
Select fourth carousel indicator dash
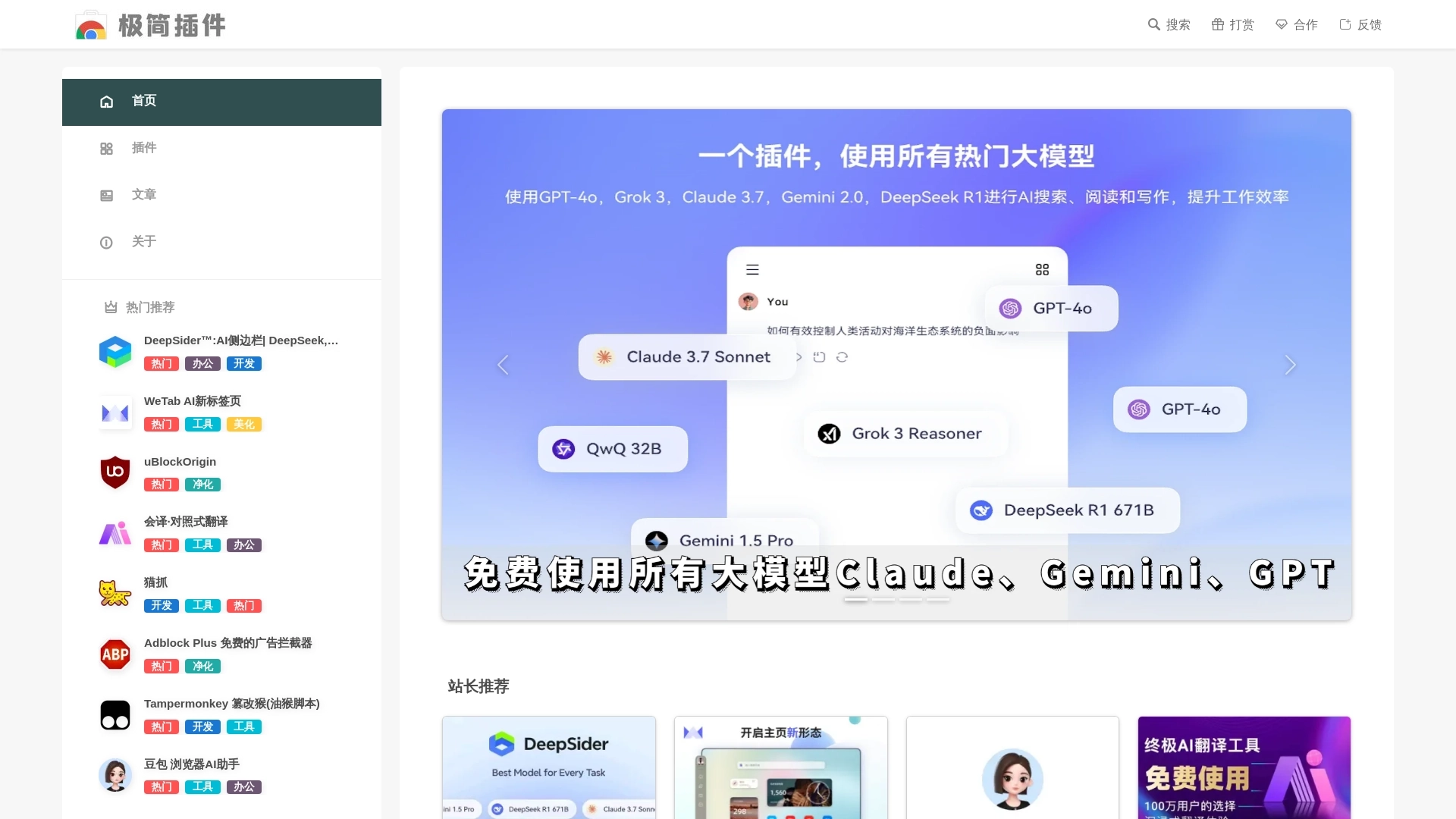tap(938, 600)
